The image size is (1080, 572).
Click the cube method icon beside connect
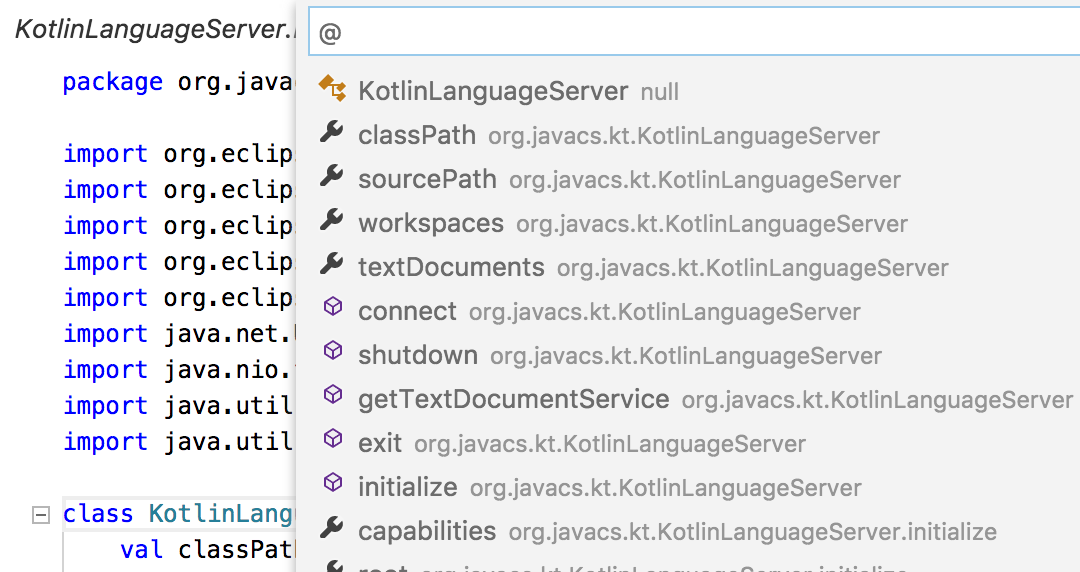coord(333,307)
